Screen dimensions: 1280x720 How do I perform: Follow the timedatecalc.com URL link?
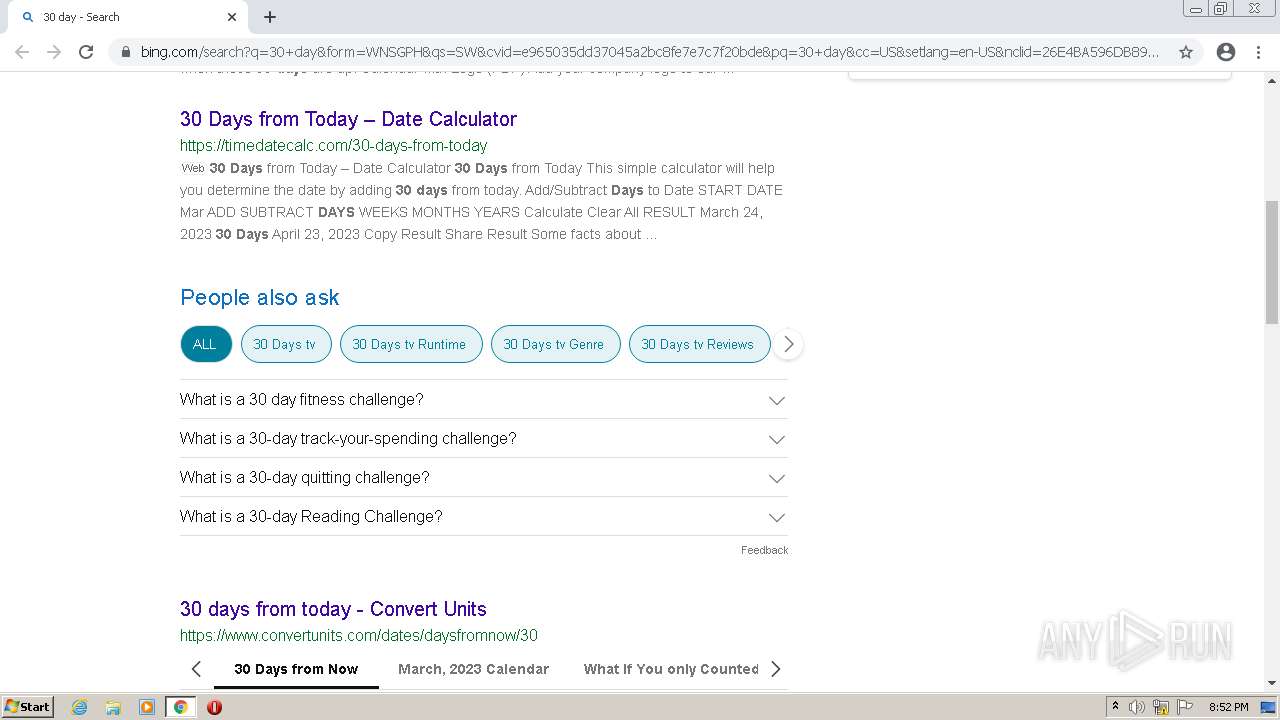(334, 146)
